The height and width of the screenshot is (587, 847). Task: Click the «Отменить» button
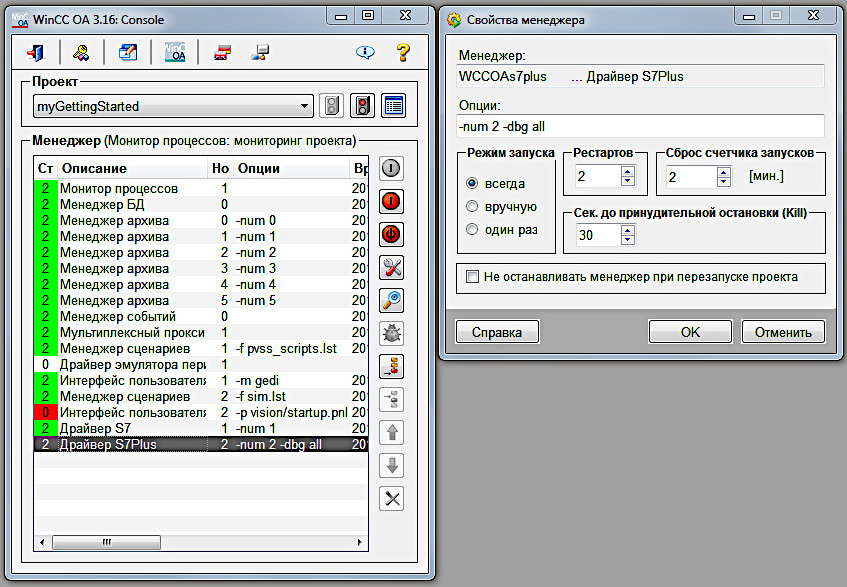tap(783, 332)
